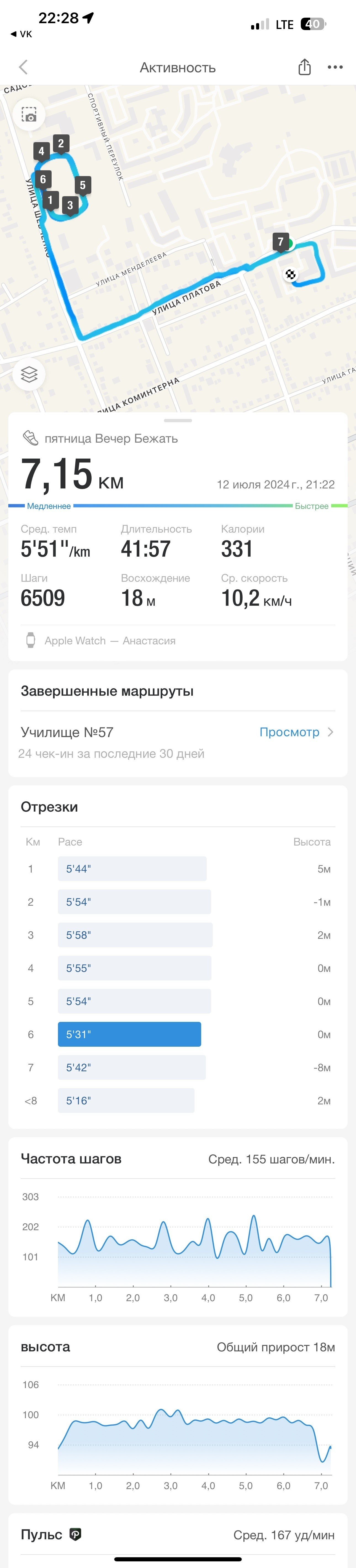Tap the Apple Watch device icon
This screenshot has height=1568, width=356.
(x=30, y=640)
